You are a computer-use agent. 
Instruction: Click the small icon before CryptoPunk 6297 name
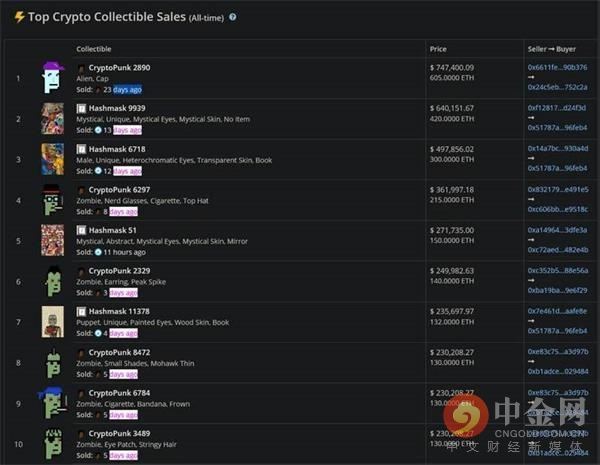81,190
